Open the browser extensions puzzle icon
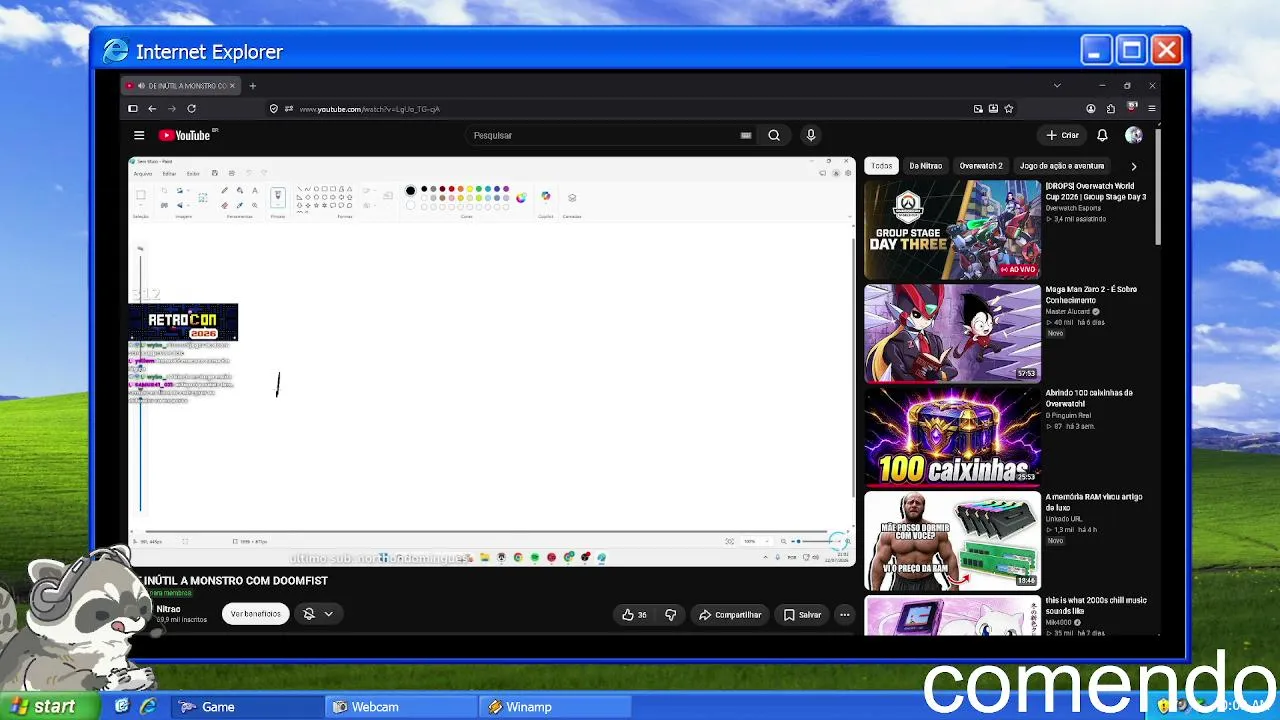Viewport: 1280px width, 720px height. coord(1111,109)
